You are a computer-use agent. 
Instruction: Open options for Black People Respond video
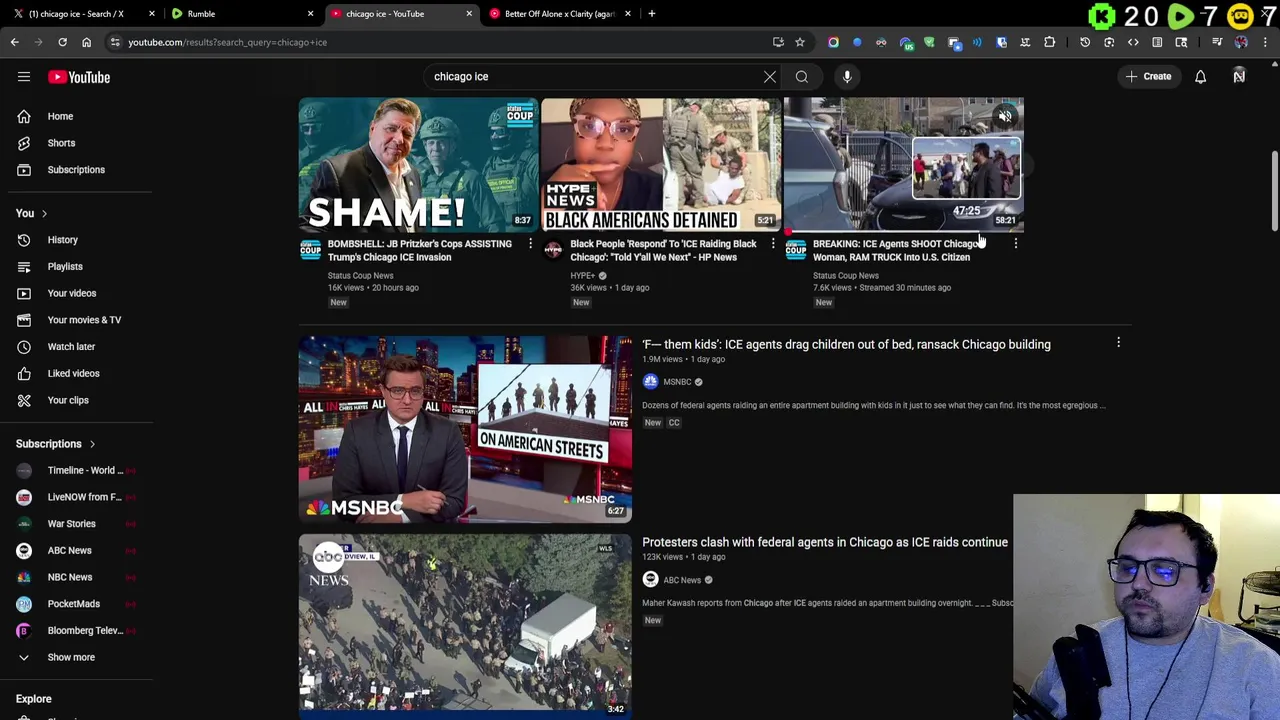point(773,244)
